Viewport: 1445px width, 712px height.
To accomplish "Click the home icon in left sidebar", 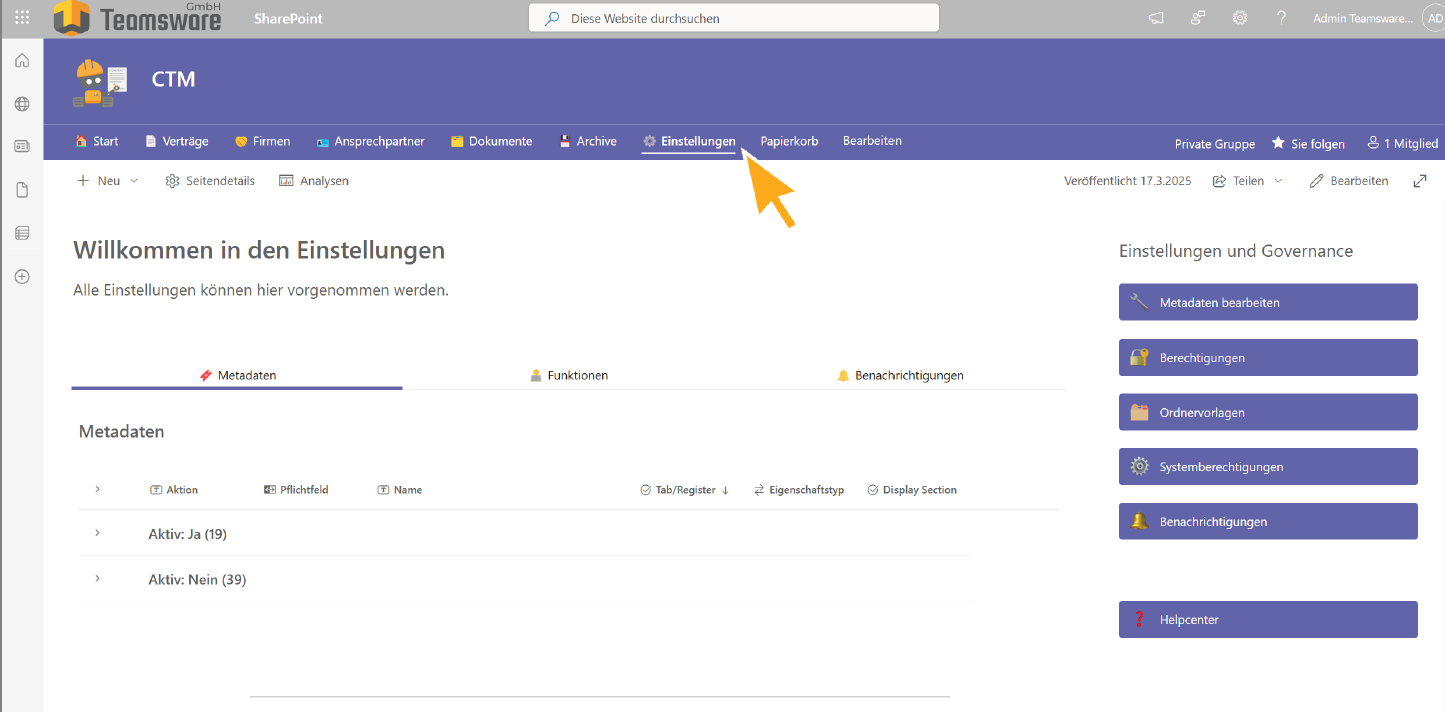I will (22, 61).
